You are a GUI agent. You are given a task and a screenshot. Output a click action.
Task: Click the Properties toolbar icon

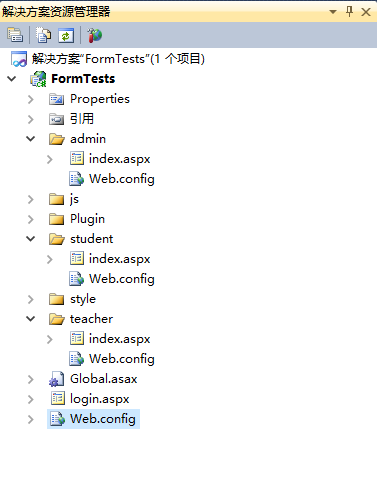click(x=15, y=35)
